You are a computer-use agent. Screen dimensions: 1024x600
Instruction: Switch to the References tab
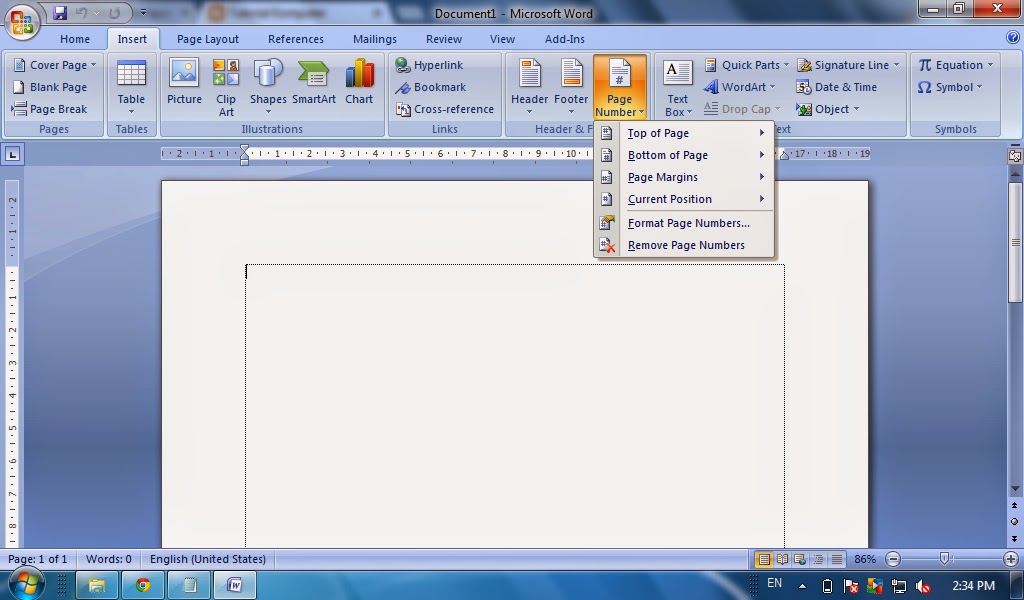click(296, 39)
